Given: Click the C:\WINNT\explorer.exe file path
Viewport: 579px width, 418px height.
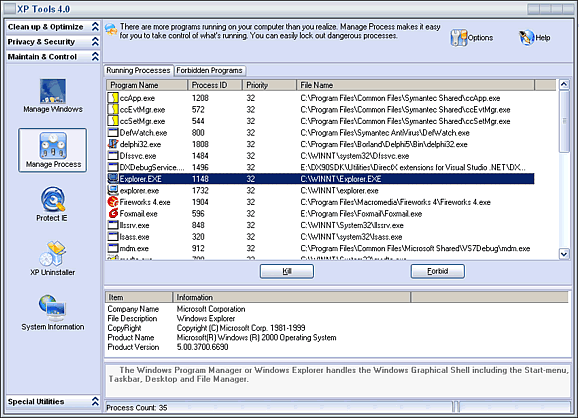Looking at the screenshot, I should coord(339,191).
